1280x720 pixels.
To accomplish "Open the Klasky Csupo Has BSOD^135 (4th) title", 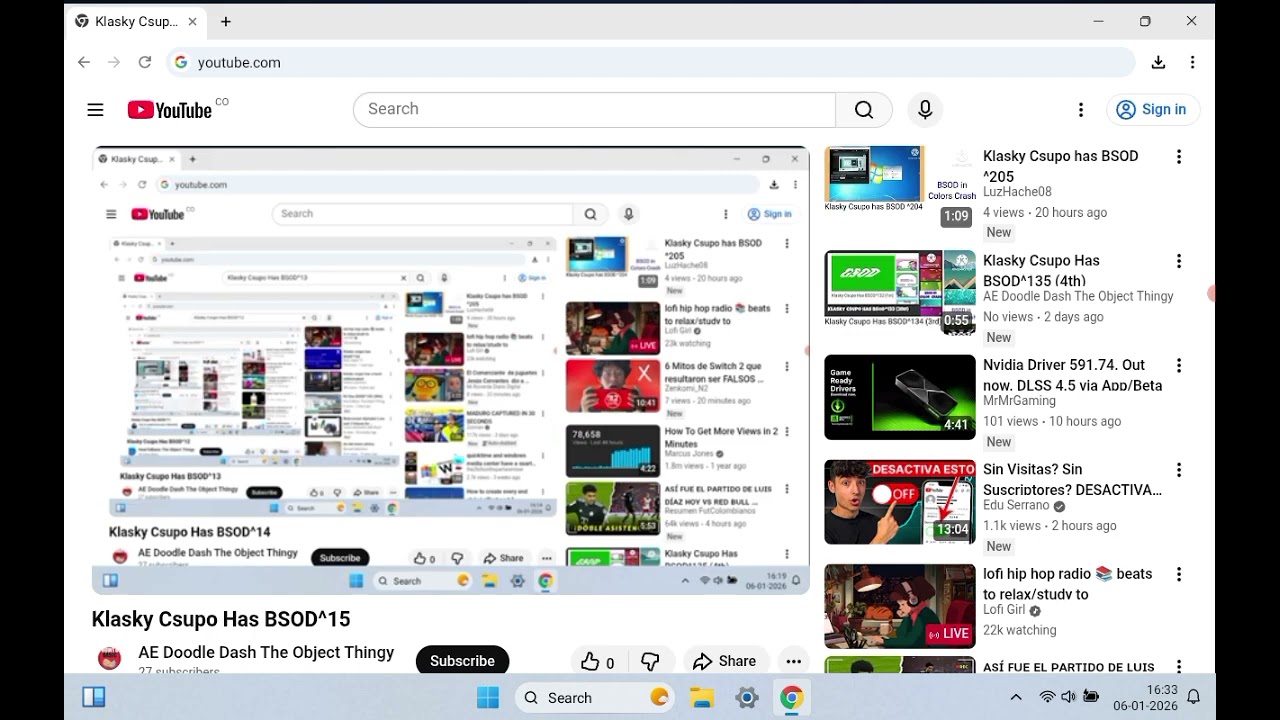I will (x=1041, y=270).
